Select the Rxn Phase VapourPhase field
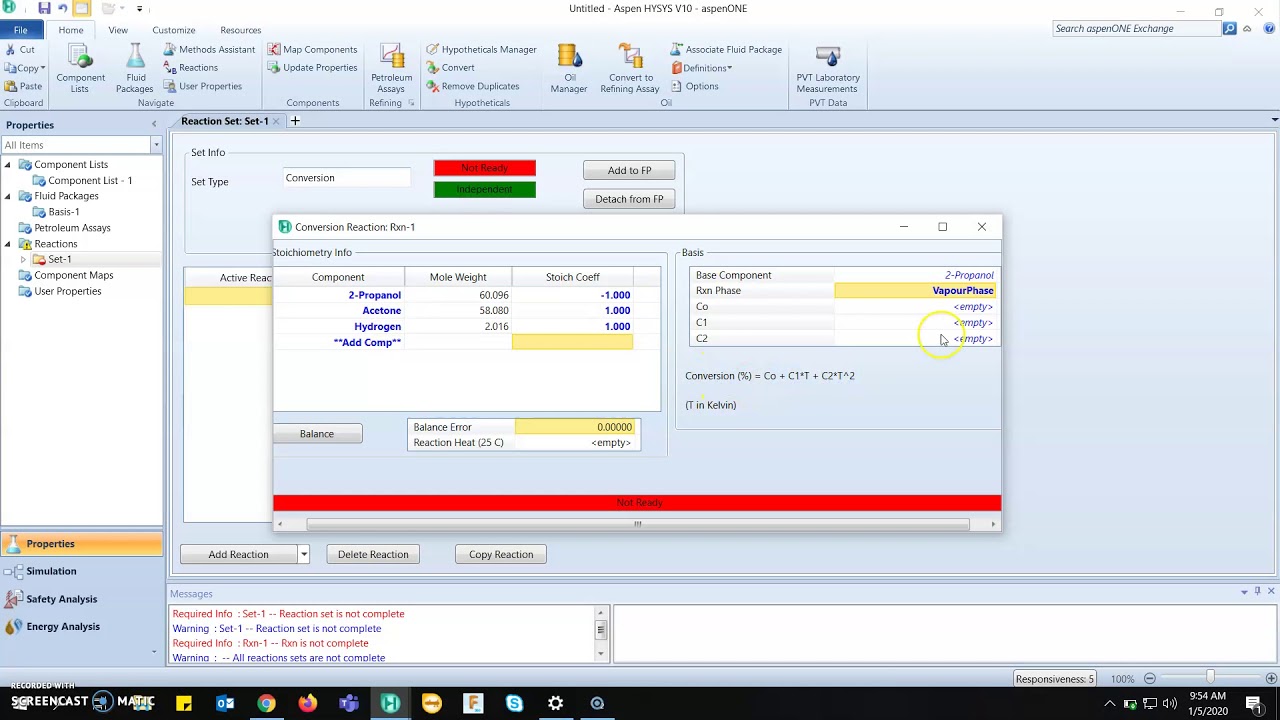Viewport: 1280px width, 720px height. [x=915, y=291]
